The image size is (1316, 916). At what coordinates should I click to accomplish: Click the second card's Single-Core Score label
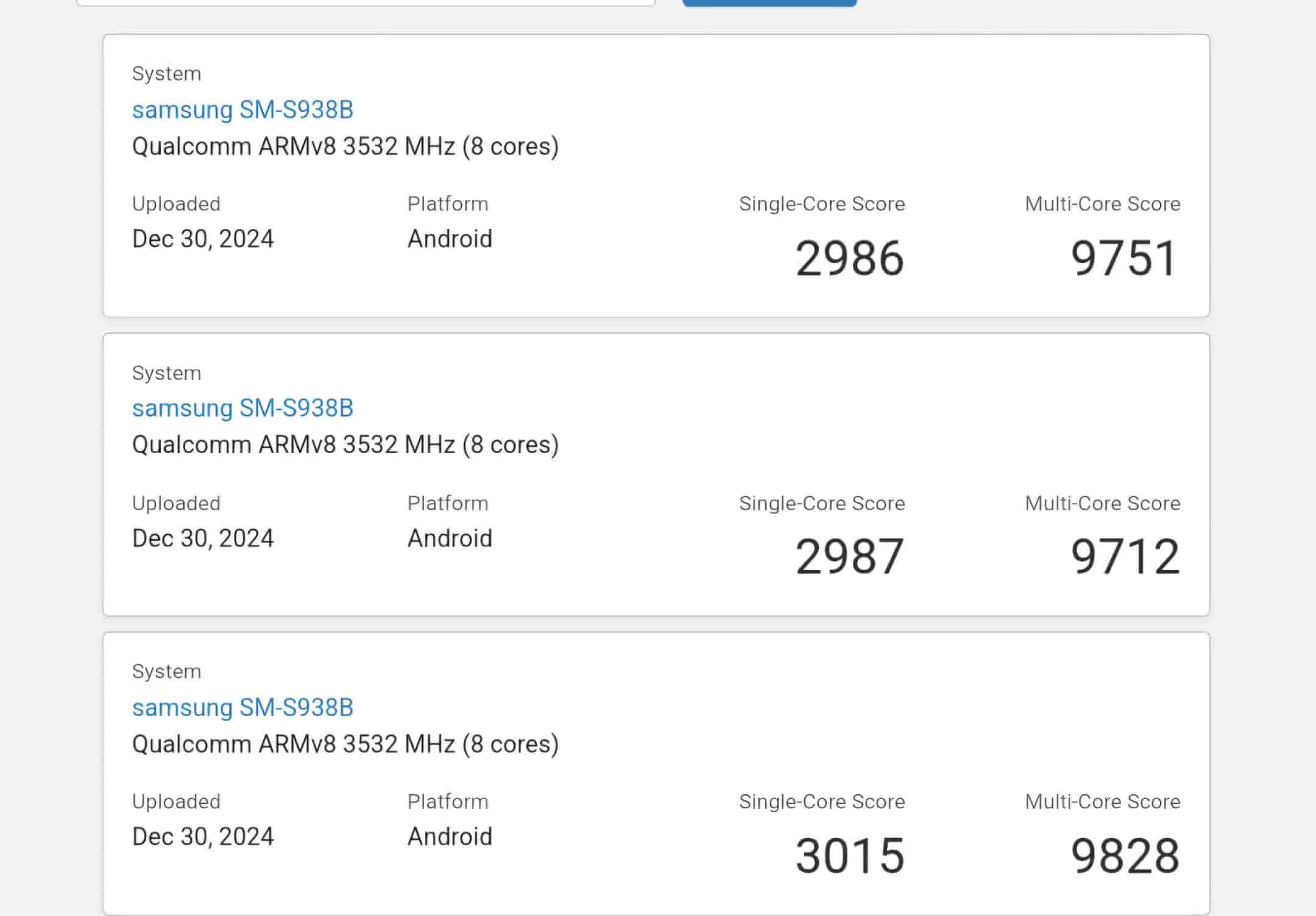[x=821, y=504]
